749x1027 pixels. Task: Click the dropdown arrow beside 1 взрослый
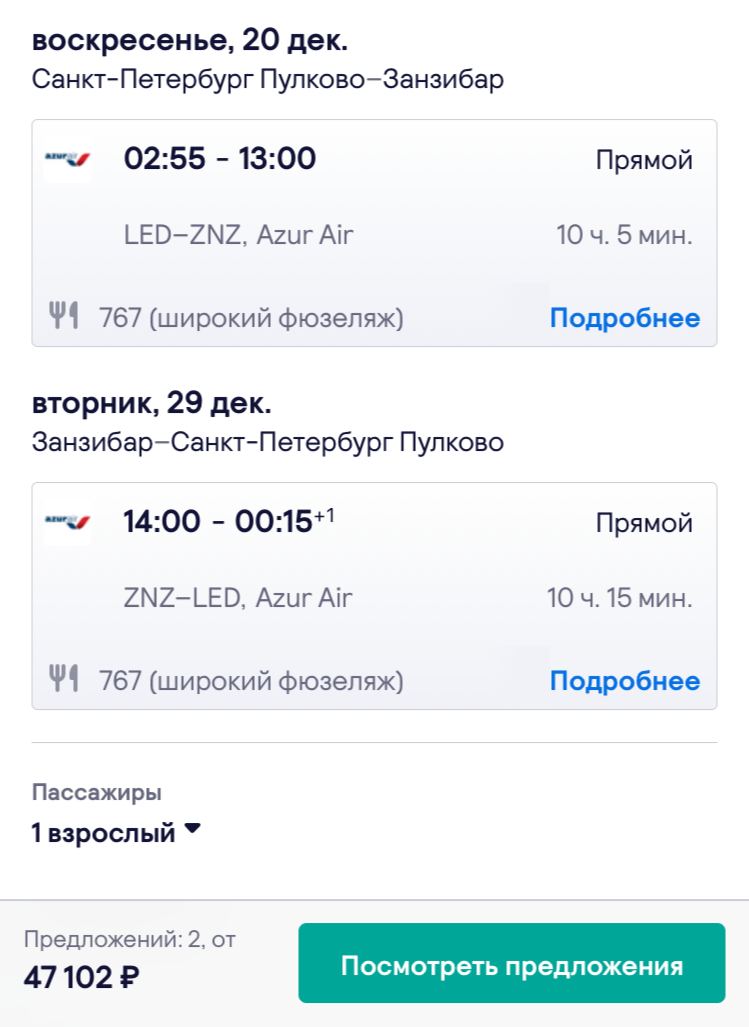pyautogui.click(x=192, y=828)
